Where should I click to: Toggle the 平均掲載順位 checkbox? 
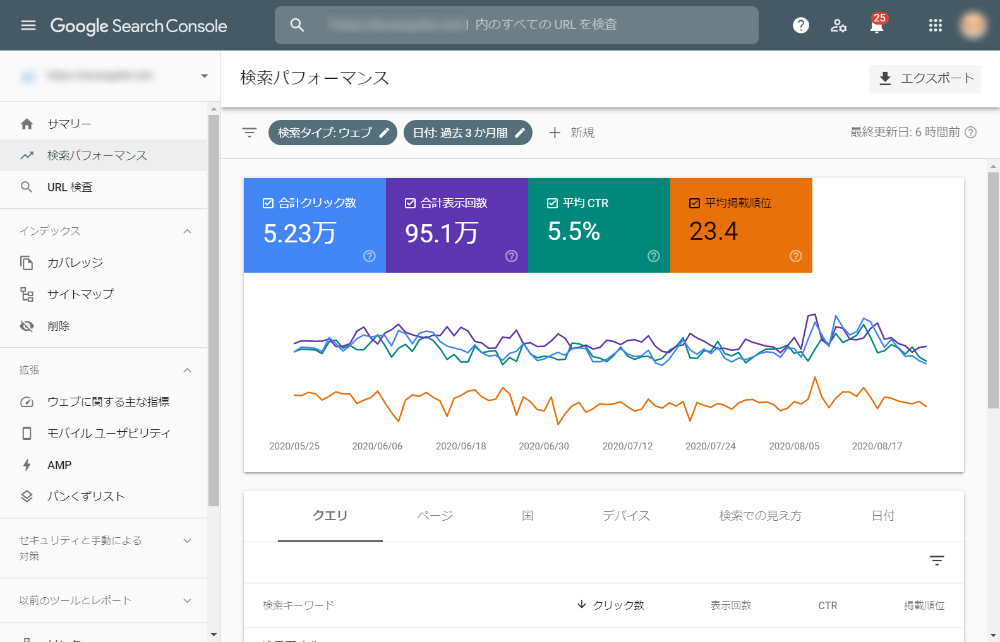point(695,203)
